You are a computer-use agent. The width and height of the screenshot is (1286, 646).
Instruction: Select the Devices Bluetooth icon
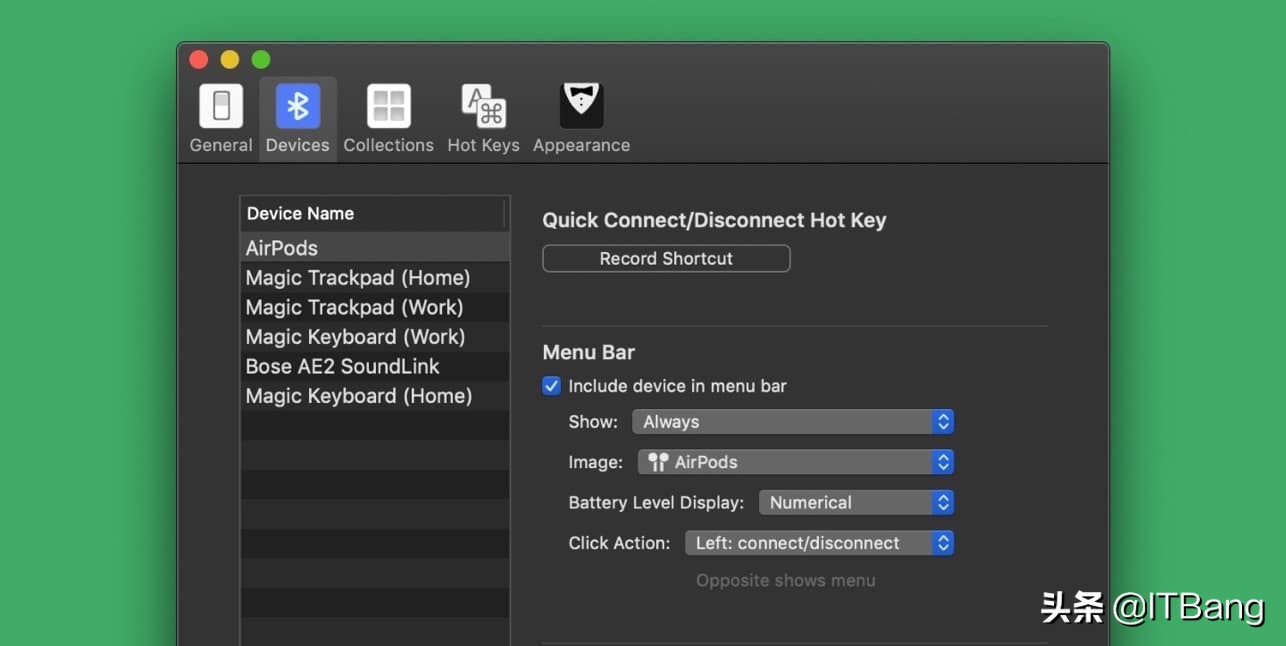(298, 107)
